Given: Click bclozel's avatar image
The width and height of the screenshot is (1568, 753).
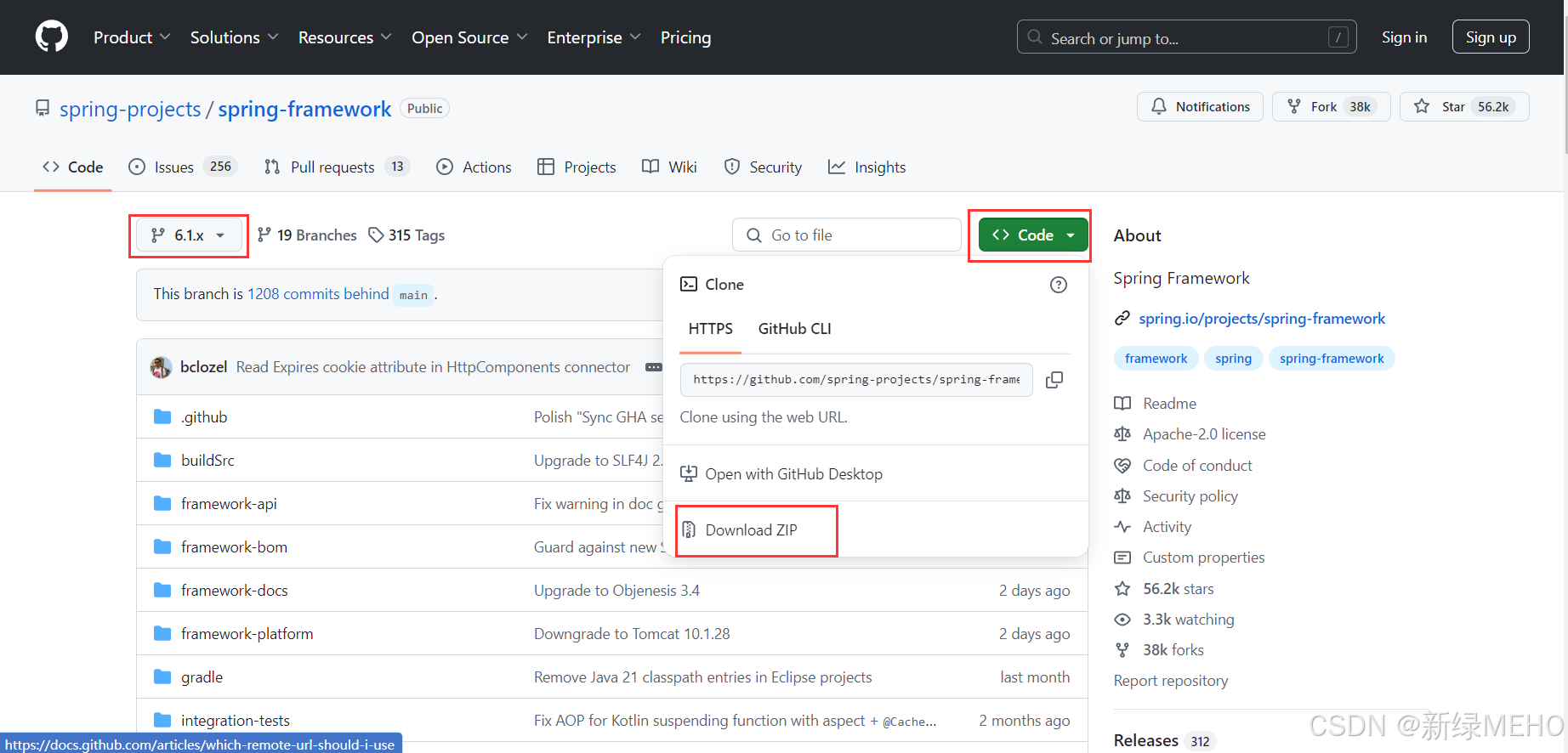Looking at the screenshot, I should click(161, 367).
